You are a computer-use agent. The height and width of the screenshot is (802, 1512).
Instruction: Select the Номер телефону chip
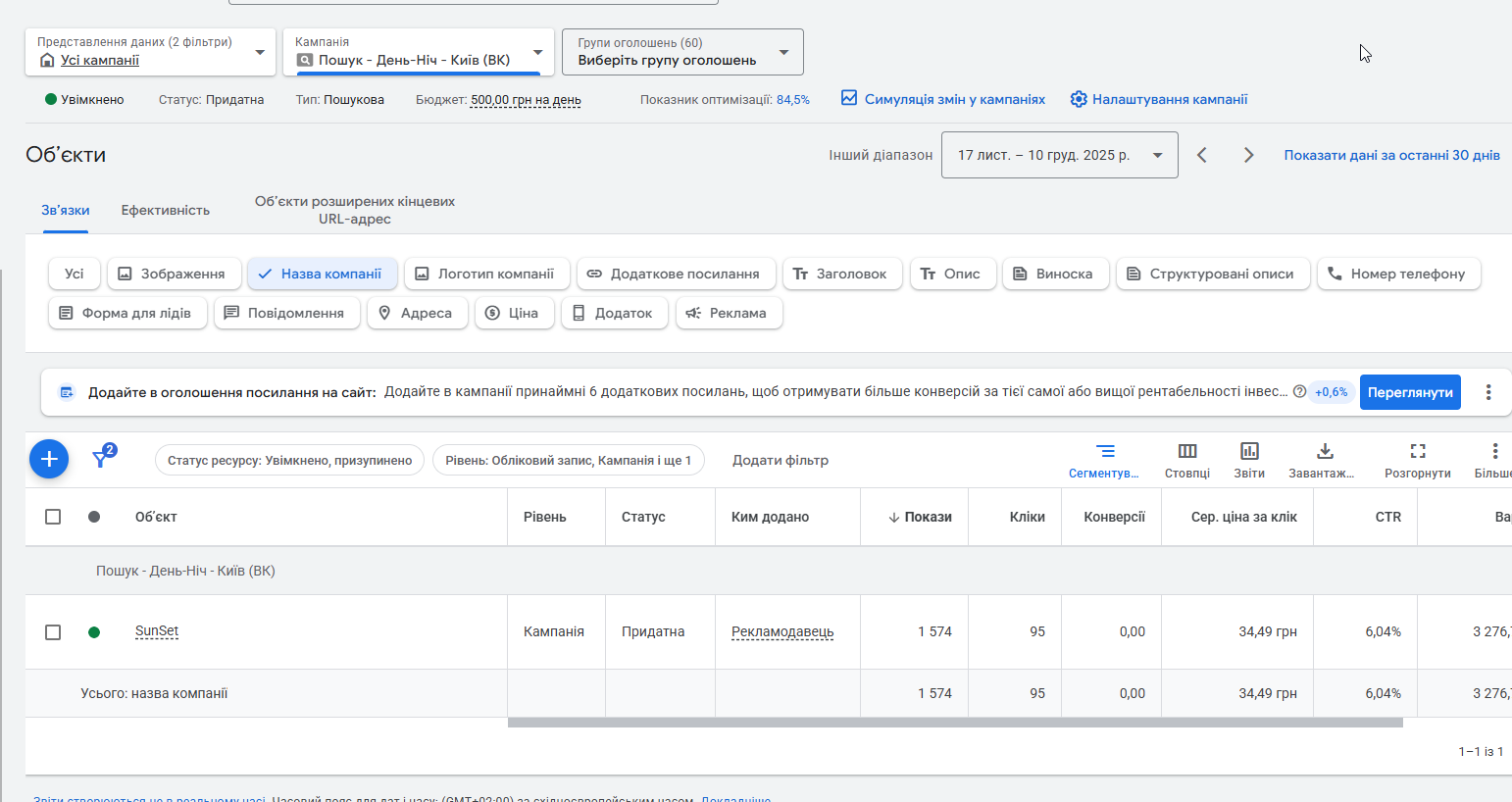point(1399,274)
